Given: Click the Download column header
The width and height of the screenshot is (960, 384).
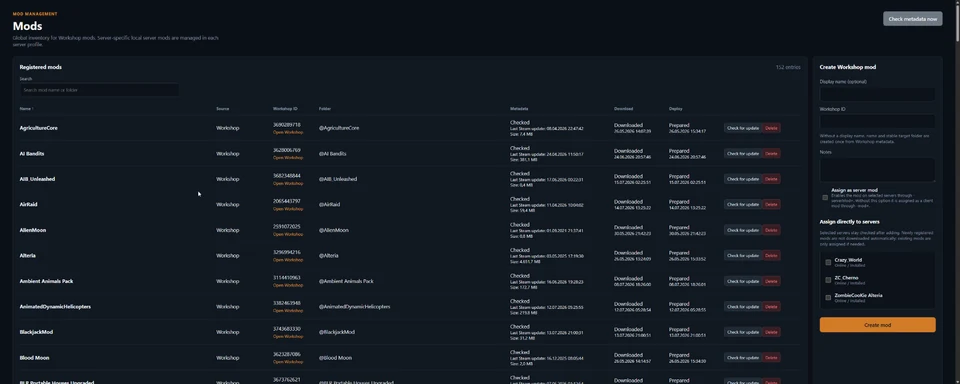Looking at the screenshot, I should (x=623, y=109).
